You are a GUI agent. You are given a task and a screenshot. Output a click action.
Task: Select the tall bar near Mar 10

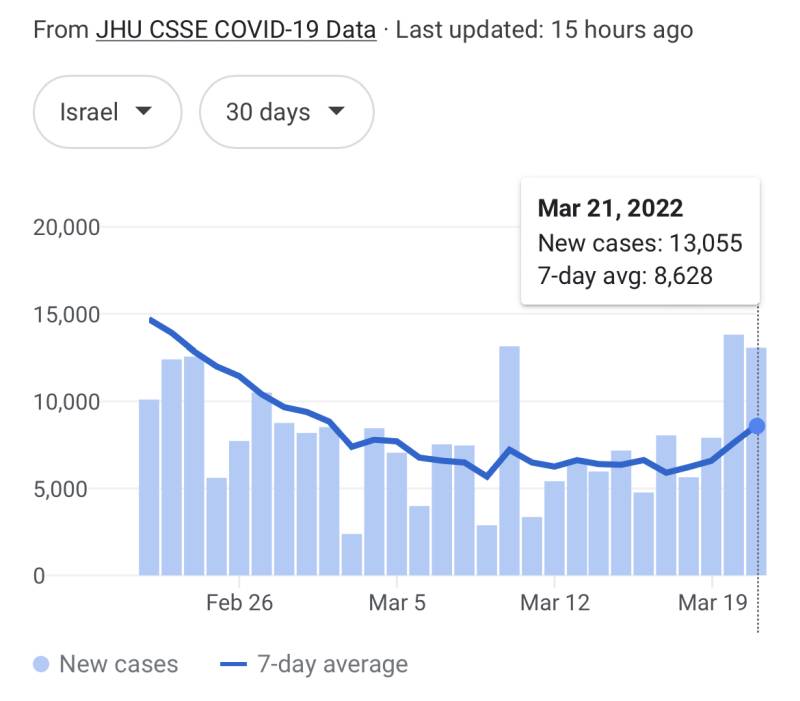tap(509, 461)
